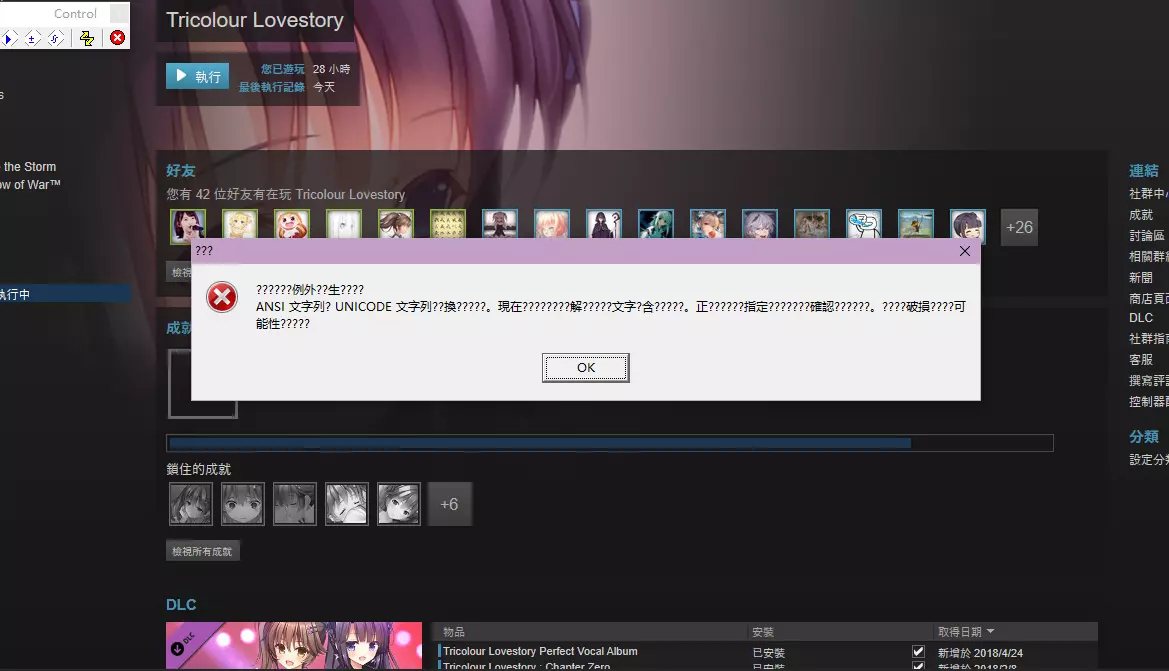Screen dimensions: 1169x671
Task: Click 檢視所有成就 view all achievements button
Action: pos(202,552)
